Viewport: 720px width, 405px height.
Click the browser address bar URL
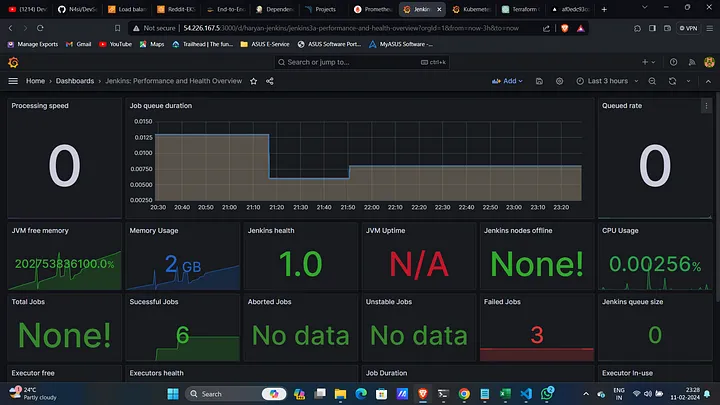[x=351, y=28]
